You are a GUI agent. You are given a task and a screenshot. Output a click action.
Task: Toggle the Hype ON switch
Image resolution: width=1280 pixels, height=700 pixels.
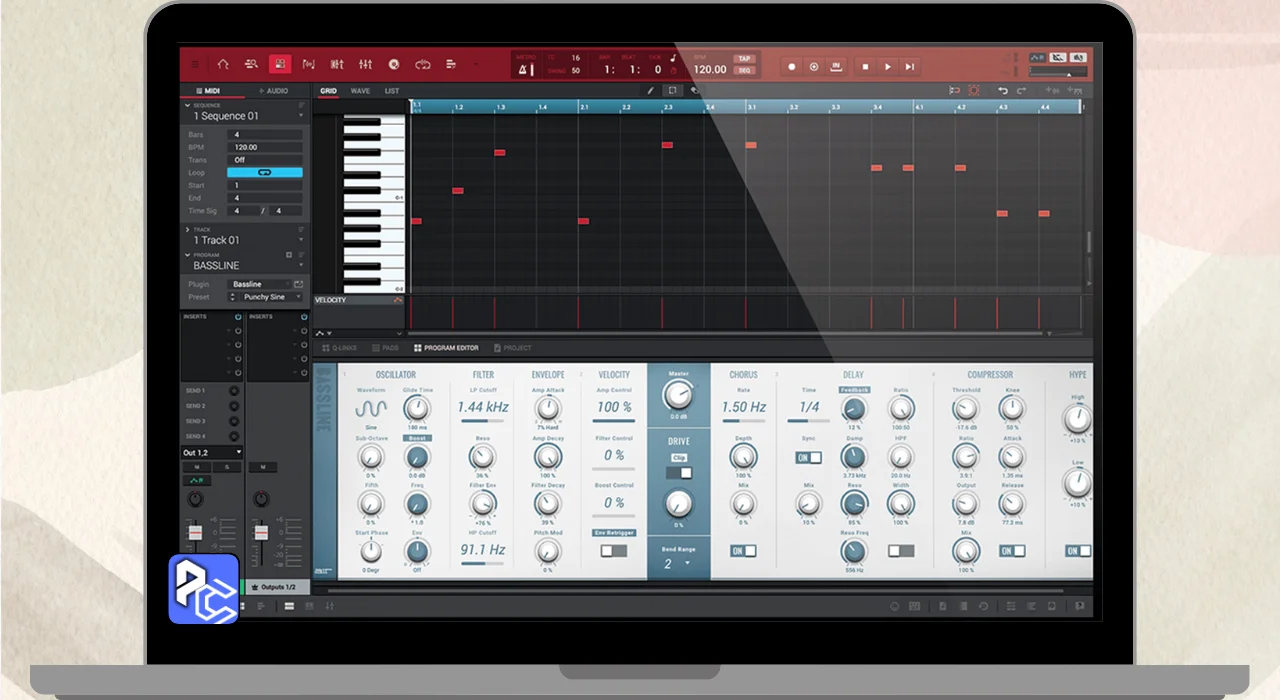coord(1078,551)
